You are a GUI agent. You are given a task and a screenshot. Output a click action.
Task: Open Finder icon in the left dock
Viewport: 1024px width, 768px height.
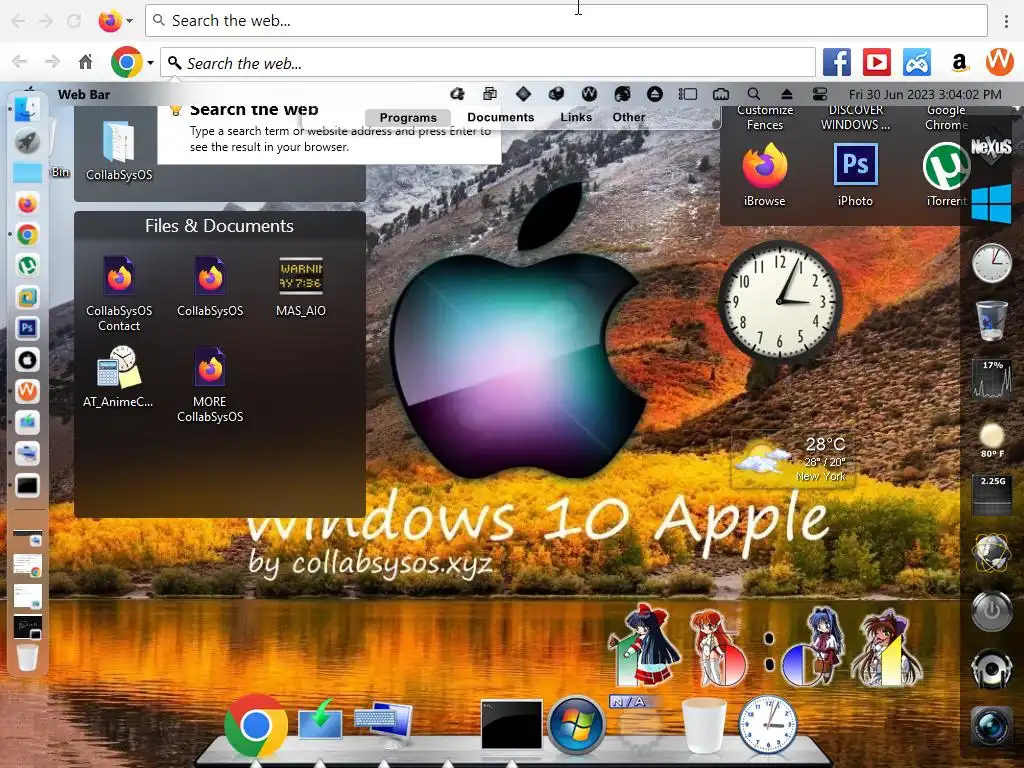27,110
